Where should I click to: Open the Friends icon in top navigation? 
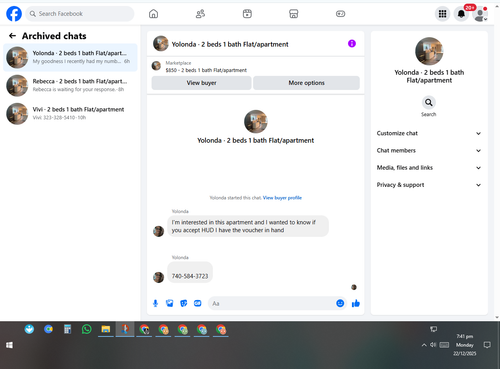tap(200, 14)
